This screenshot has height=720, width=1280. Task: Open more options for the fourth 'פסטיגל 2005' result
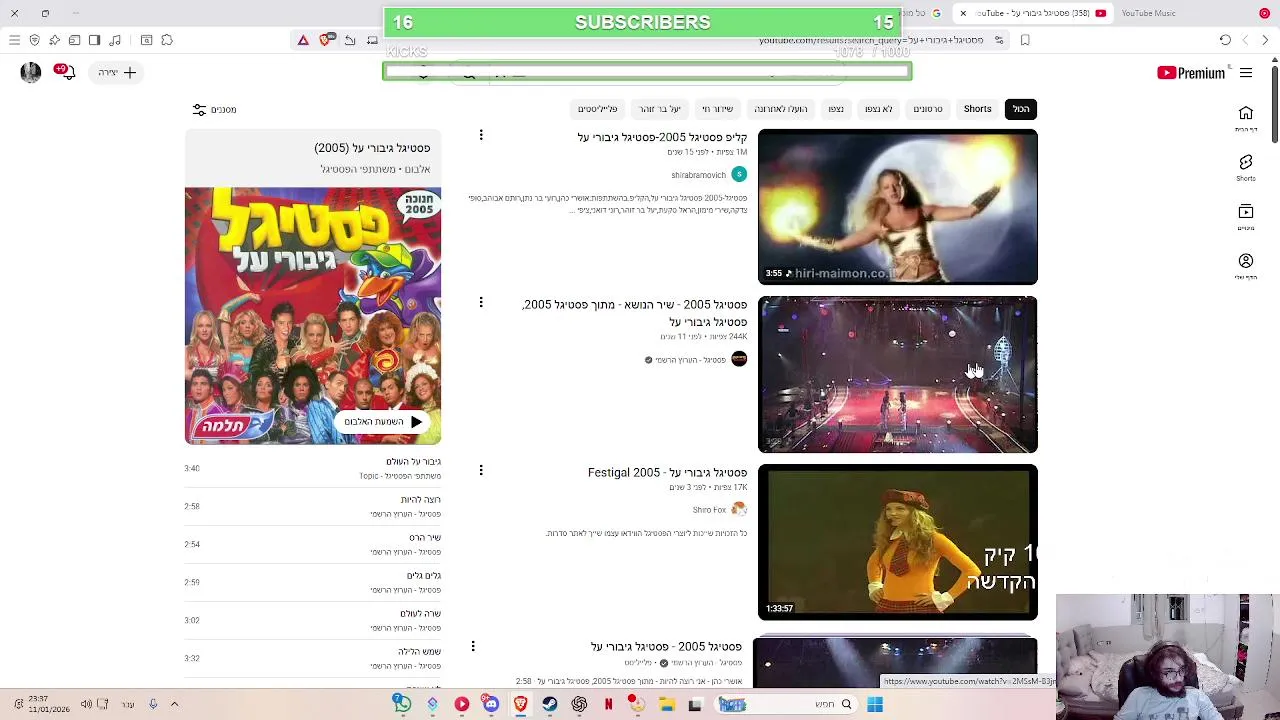pyautogui.click(x=473, y=646)
